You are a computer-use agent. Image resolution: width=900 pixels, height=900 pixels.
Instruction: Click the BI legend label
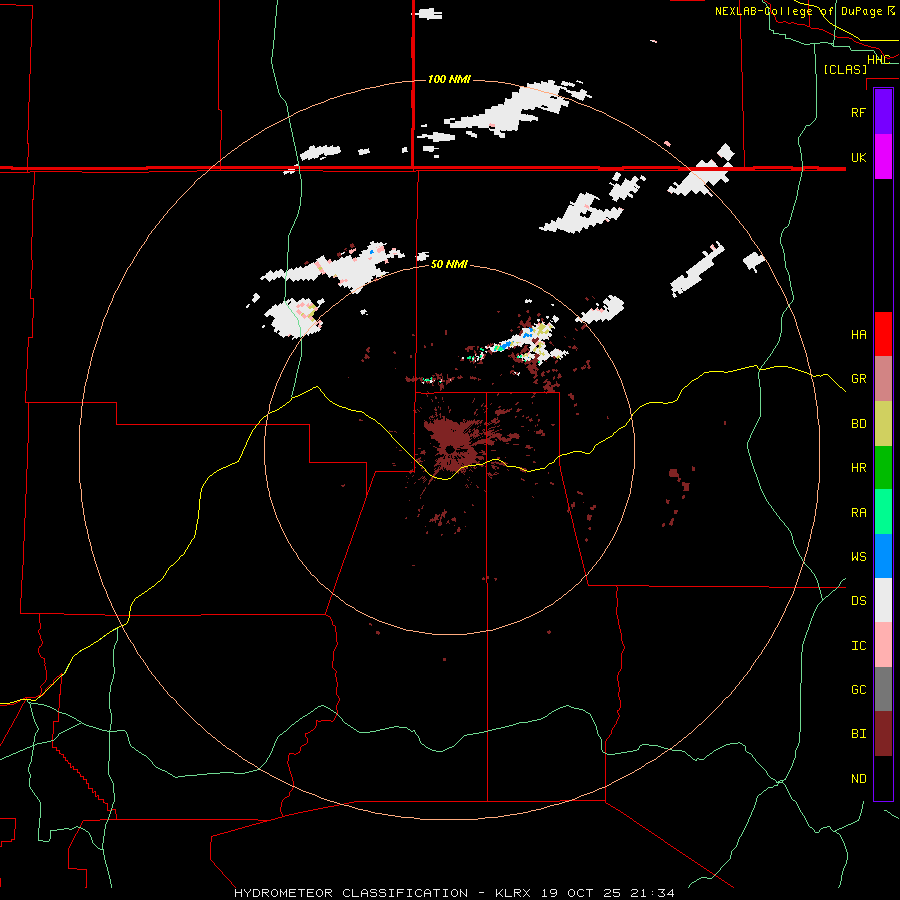[x=859, y=734]
